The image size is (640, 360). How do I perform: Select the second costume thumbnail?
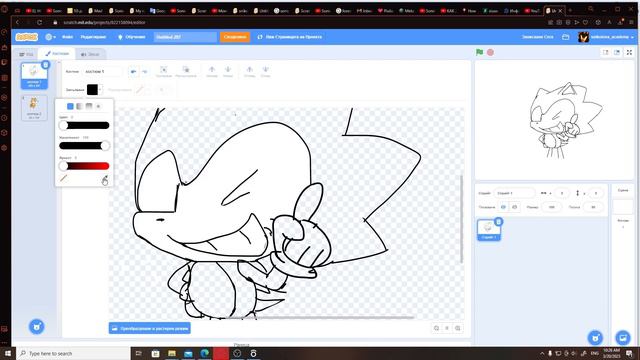pyautogui.click(x=34, y=108)
